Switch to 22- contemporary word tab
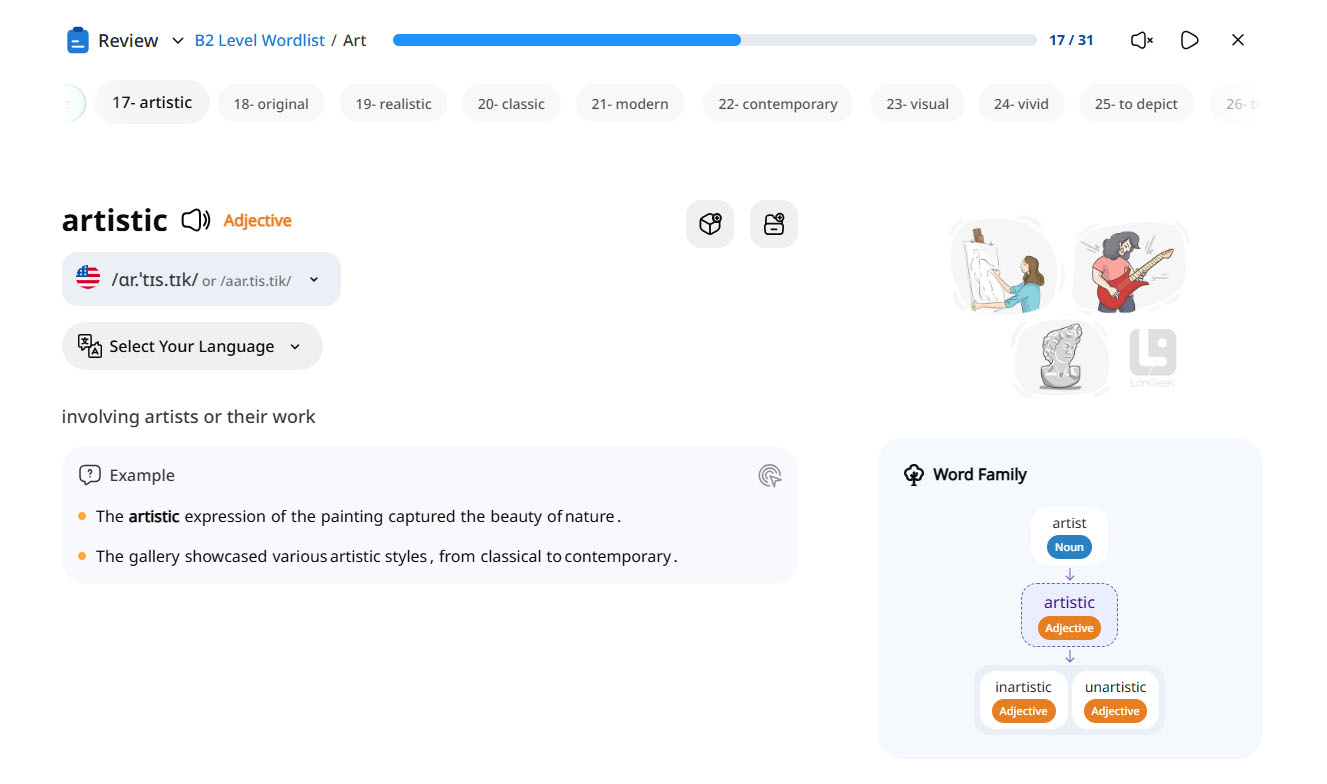The width and height of the screenshot is (1327, 784). click(777, 104)
